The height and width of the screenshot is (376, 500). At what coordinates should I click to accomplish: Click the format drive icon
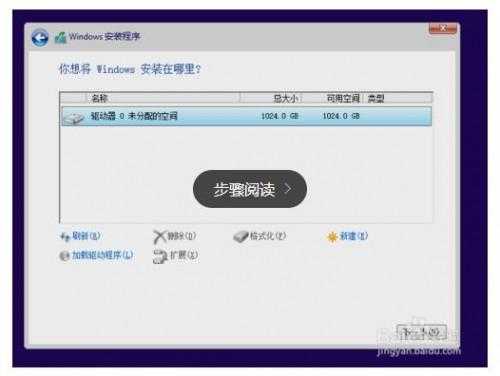[241, 237]
